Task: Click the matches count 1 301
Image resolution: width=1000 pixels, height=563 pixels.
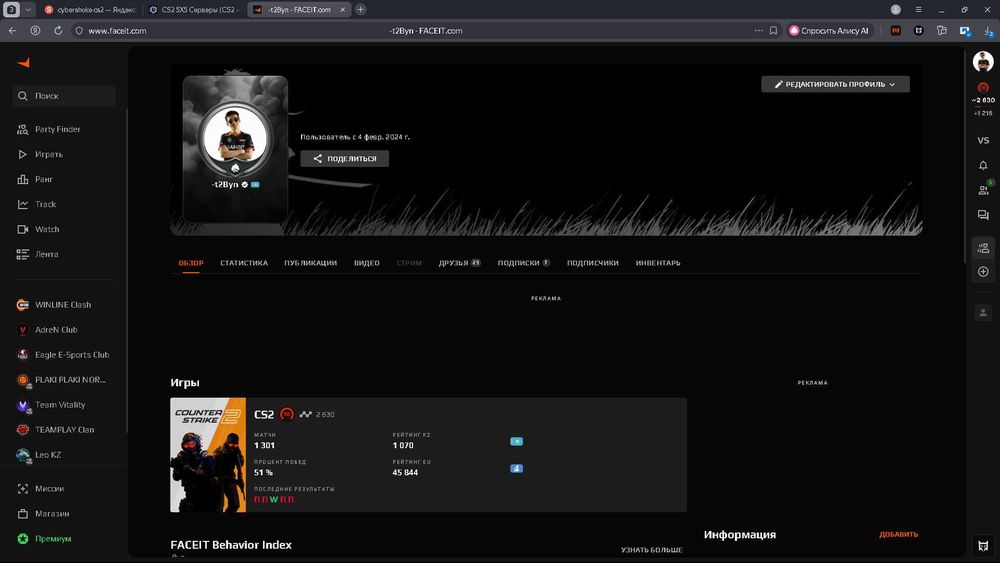Action: click(265, 446)
